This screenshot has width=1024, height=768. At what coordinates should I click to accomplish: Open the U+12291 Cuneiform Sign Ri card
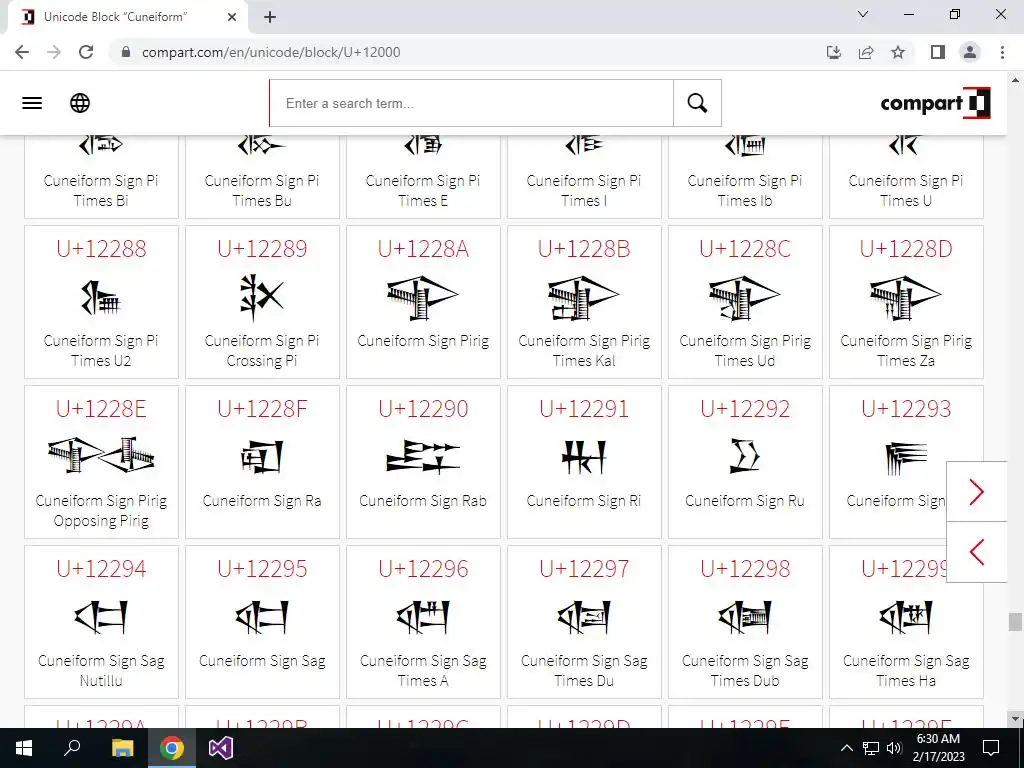point(584,462)
